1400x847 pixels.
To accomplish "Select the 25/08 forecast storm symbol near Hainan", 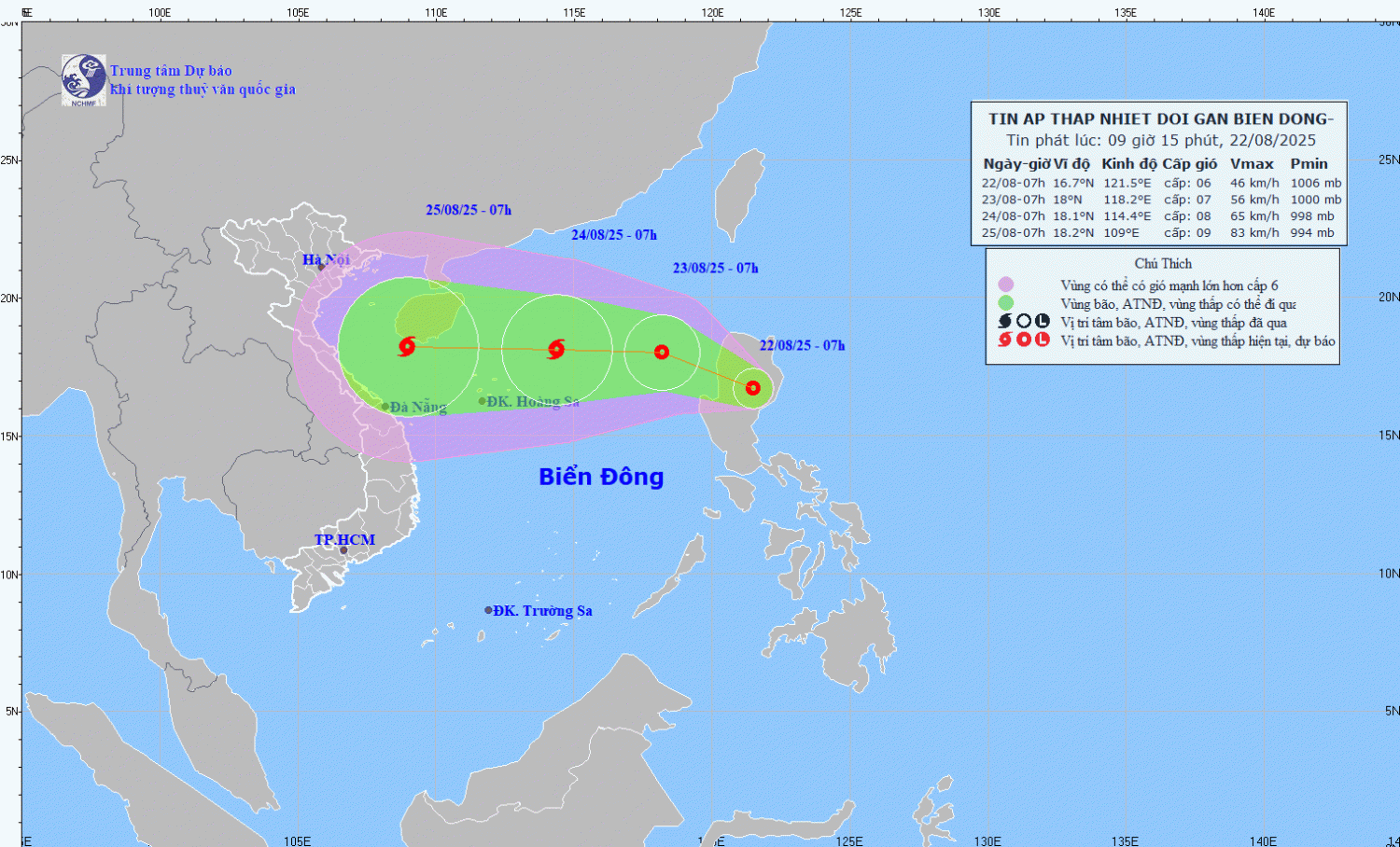I will (407, 347).
